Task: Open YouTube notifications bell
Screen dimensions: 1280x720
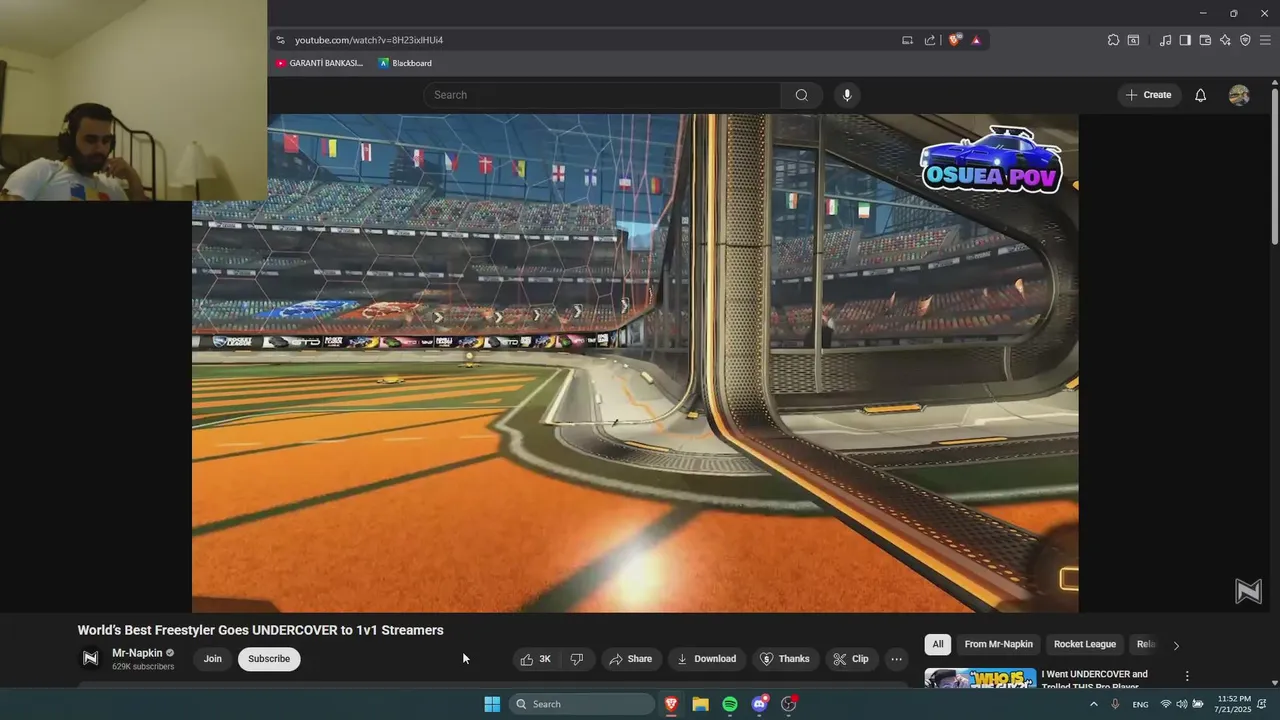Action: [x=1200, y=95]
